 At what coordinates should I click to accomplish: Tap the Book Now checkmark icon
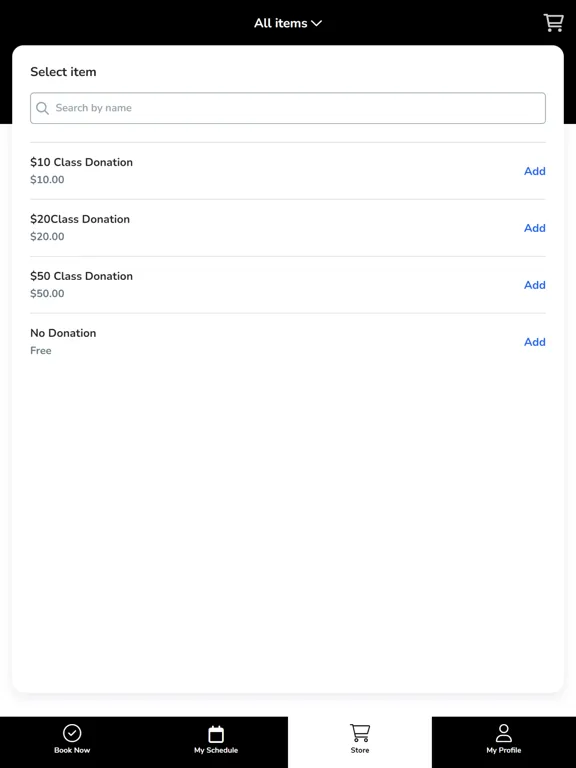coord(72,733)
